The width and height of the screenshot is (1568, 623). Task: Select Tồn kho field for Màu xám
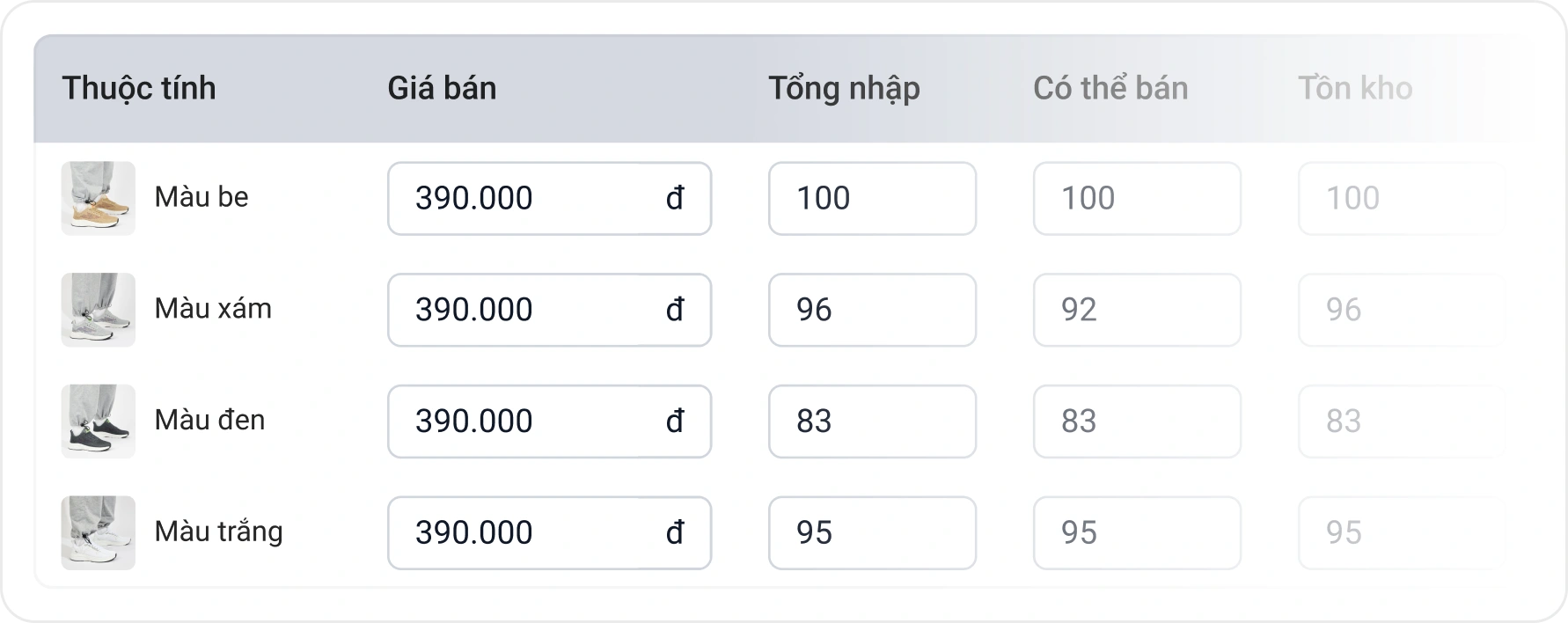pos(1402,310)
